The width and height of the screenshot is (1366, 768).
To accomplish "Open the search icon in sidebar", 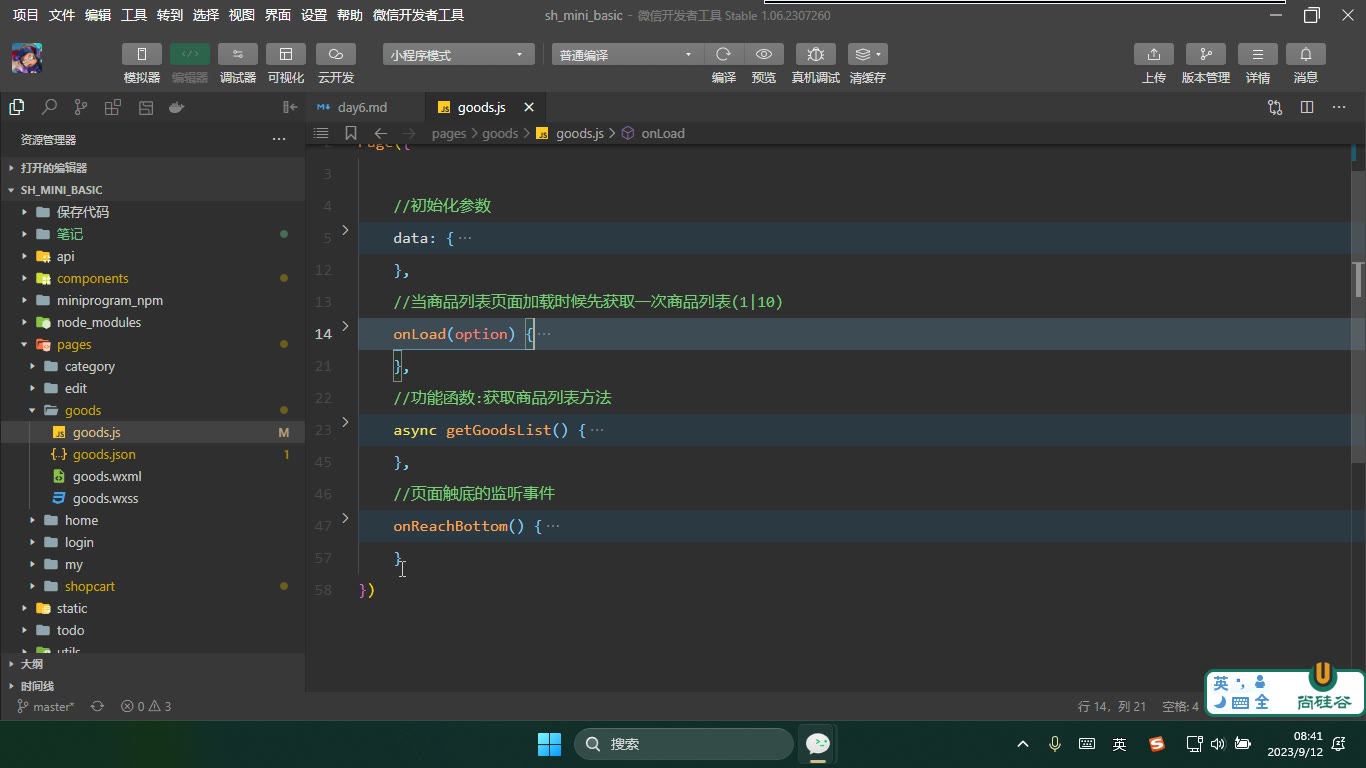I will pyautogui.click(x=48, y=107).
